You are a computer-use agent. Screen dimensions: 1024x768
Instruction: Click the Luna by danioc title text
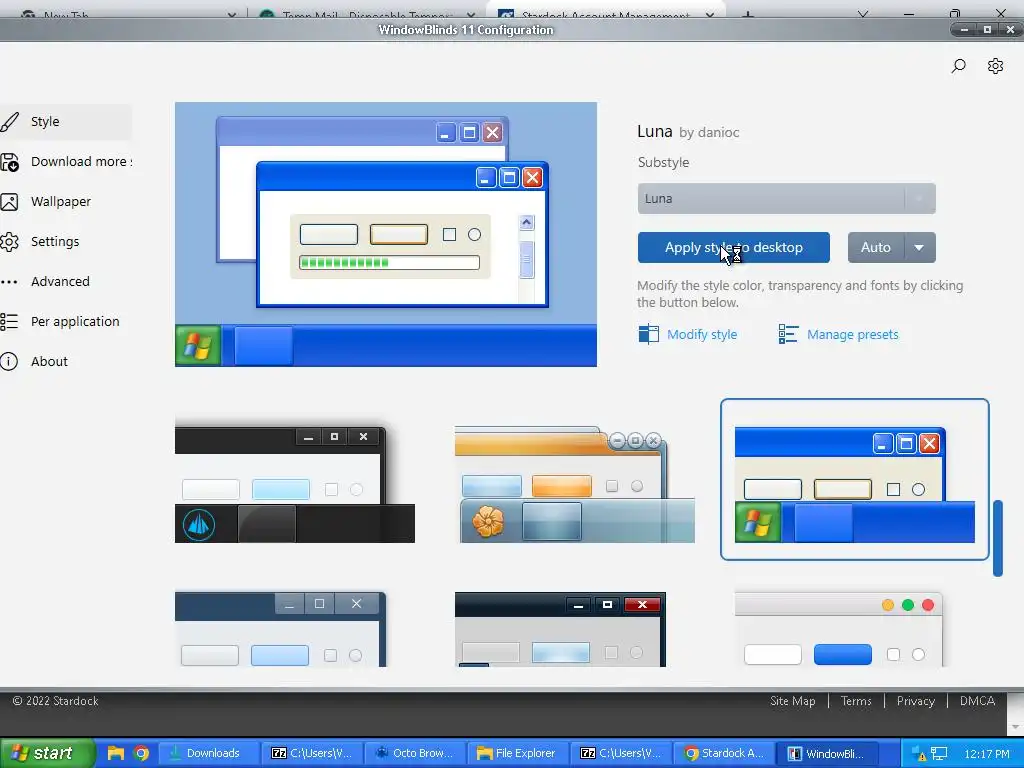(688, 131)
